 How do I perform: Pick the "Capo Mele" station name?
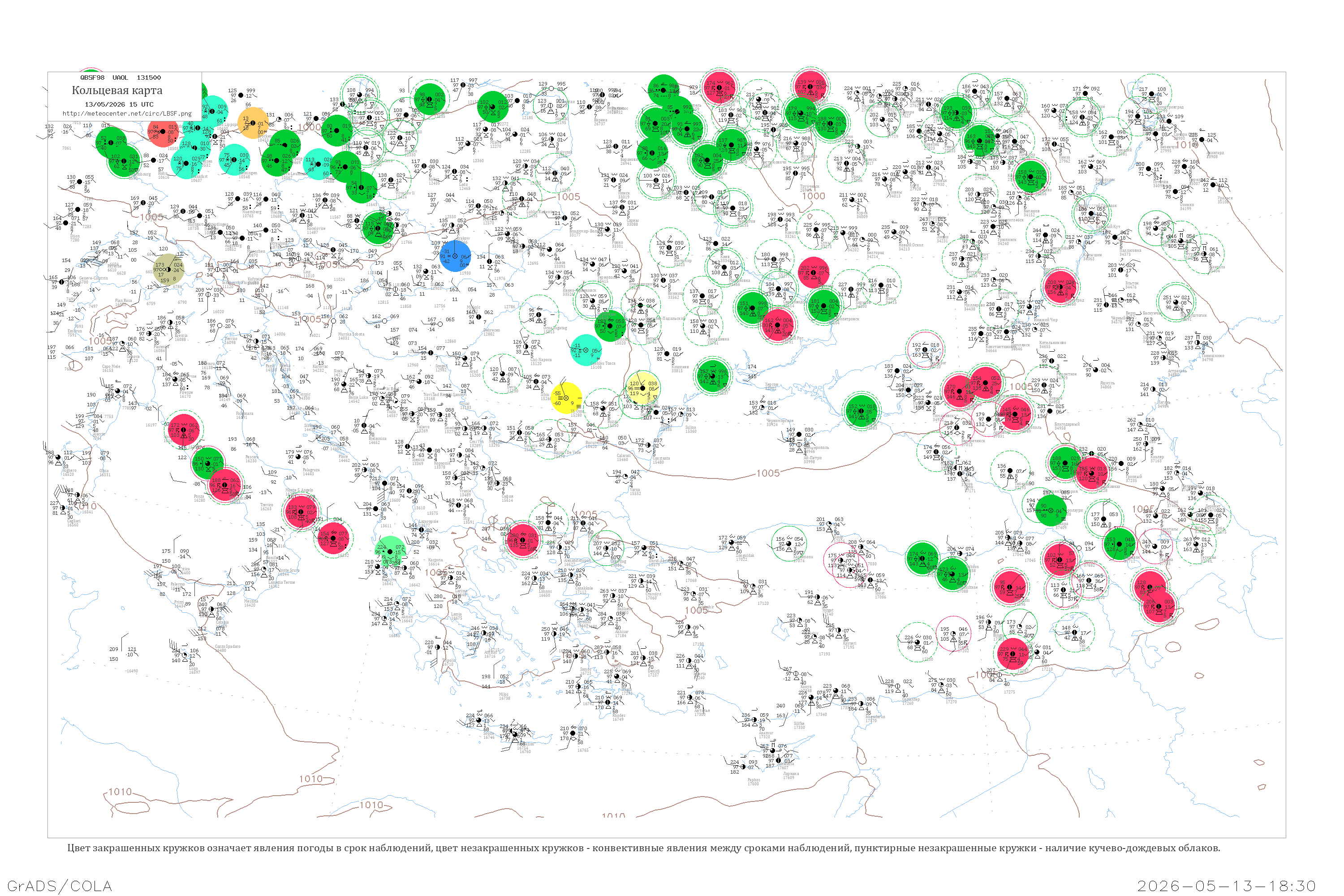coord(112,366)
